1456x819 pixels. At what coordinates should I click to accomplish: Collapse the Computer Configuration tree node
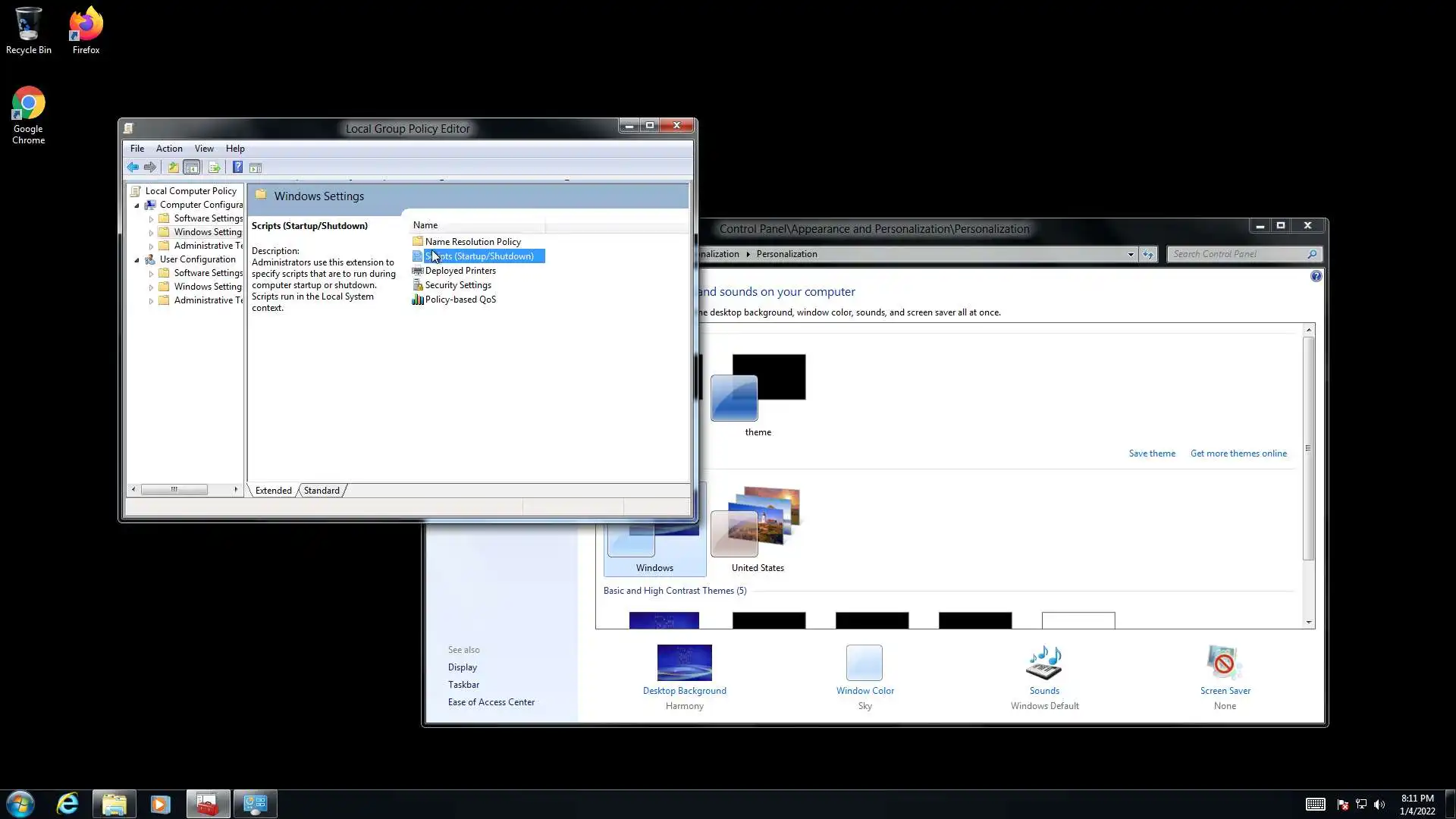tap(137, 205)
